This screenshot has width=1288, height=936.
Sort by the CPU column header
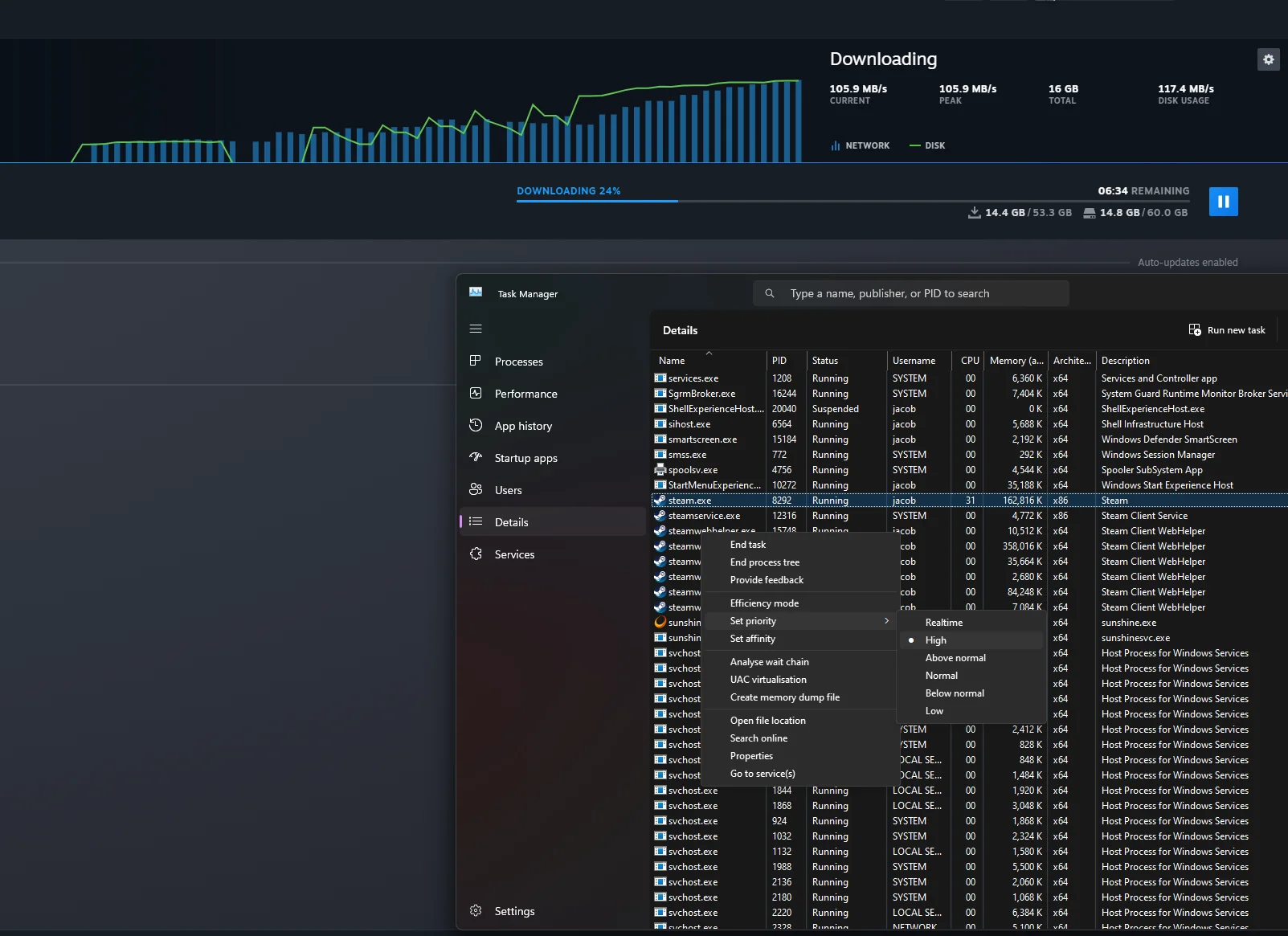click(968, 361)
